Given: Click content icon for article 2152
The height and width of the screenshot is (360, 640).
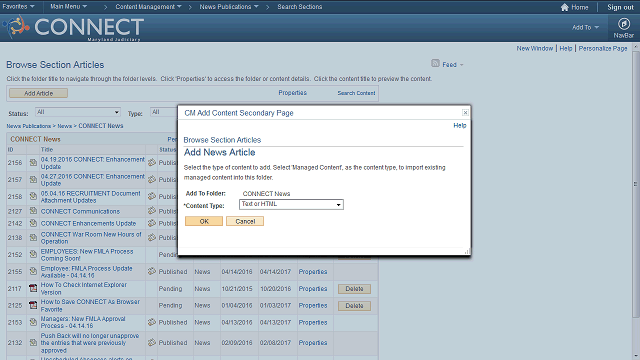Looking at the screenshot, I should tap(33, 254).
